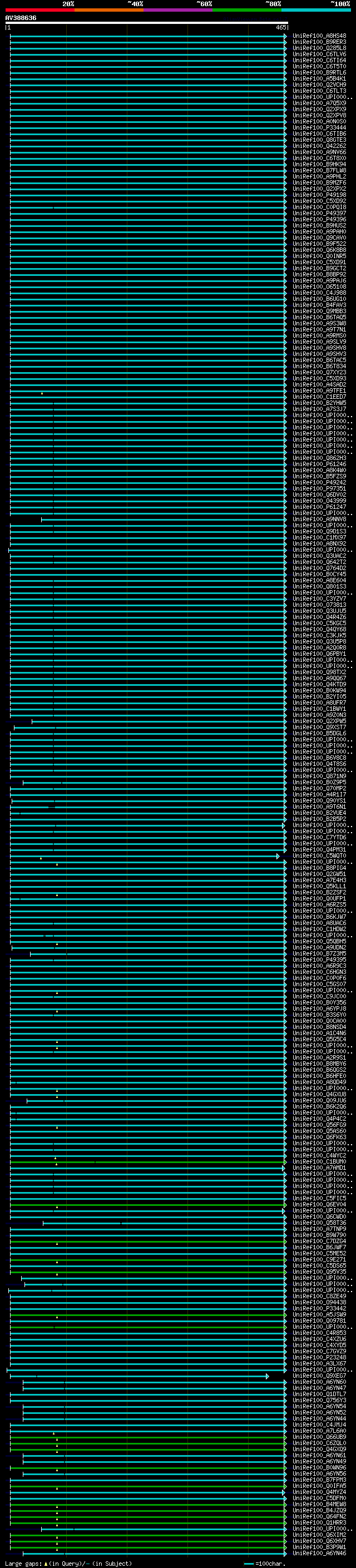Select hit label UniRef100_P49397
Image resolution: width=356 pixels, height=1568 pixels.
319,214
